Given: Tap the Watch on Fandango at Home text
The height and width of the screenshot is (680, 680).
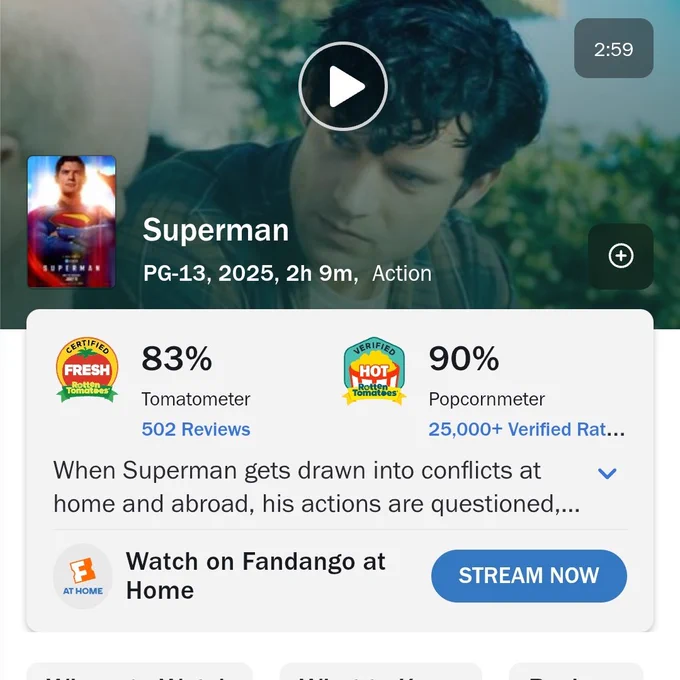Looking at the screenshot, I should (255, 576).
